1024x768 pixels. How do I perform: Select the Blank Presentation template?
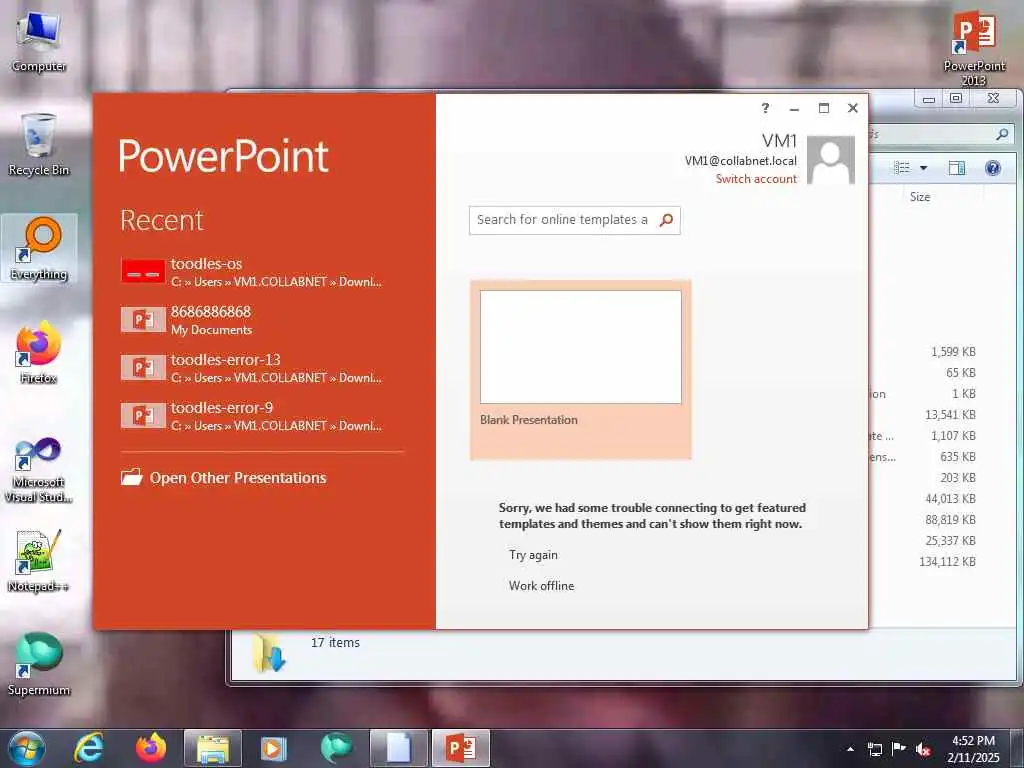(581, 370)
